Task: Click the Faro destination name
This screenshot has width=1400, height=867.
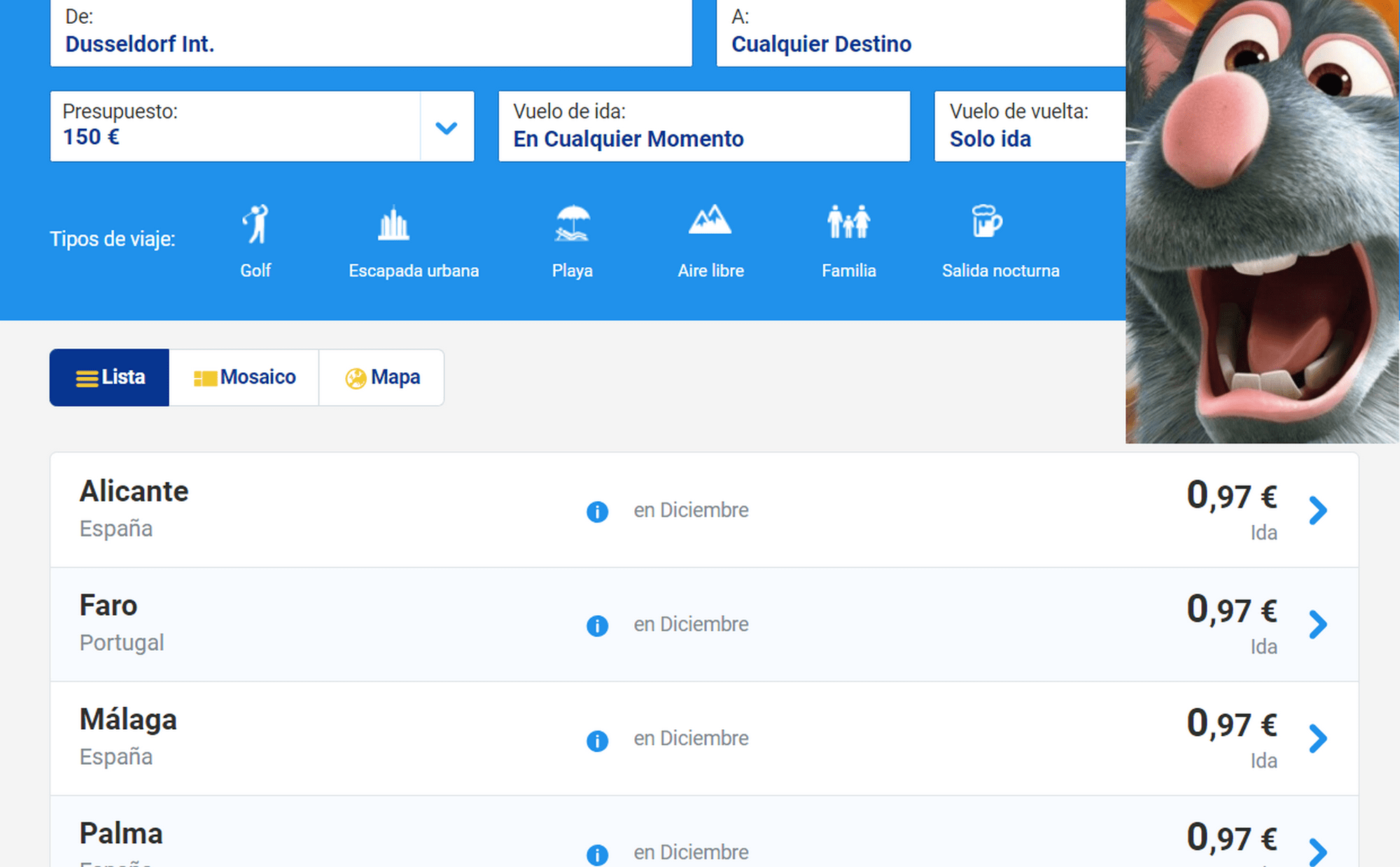Action: coord(108,605)
